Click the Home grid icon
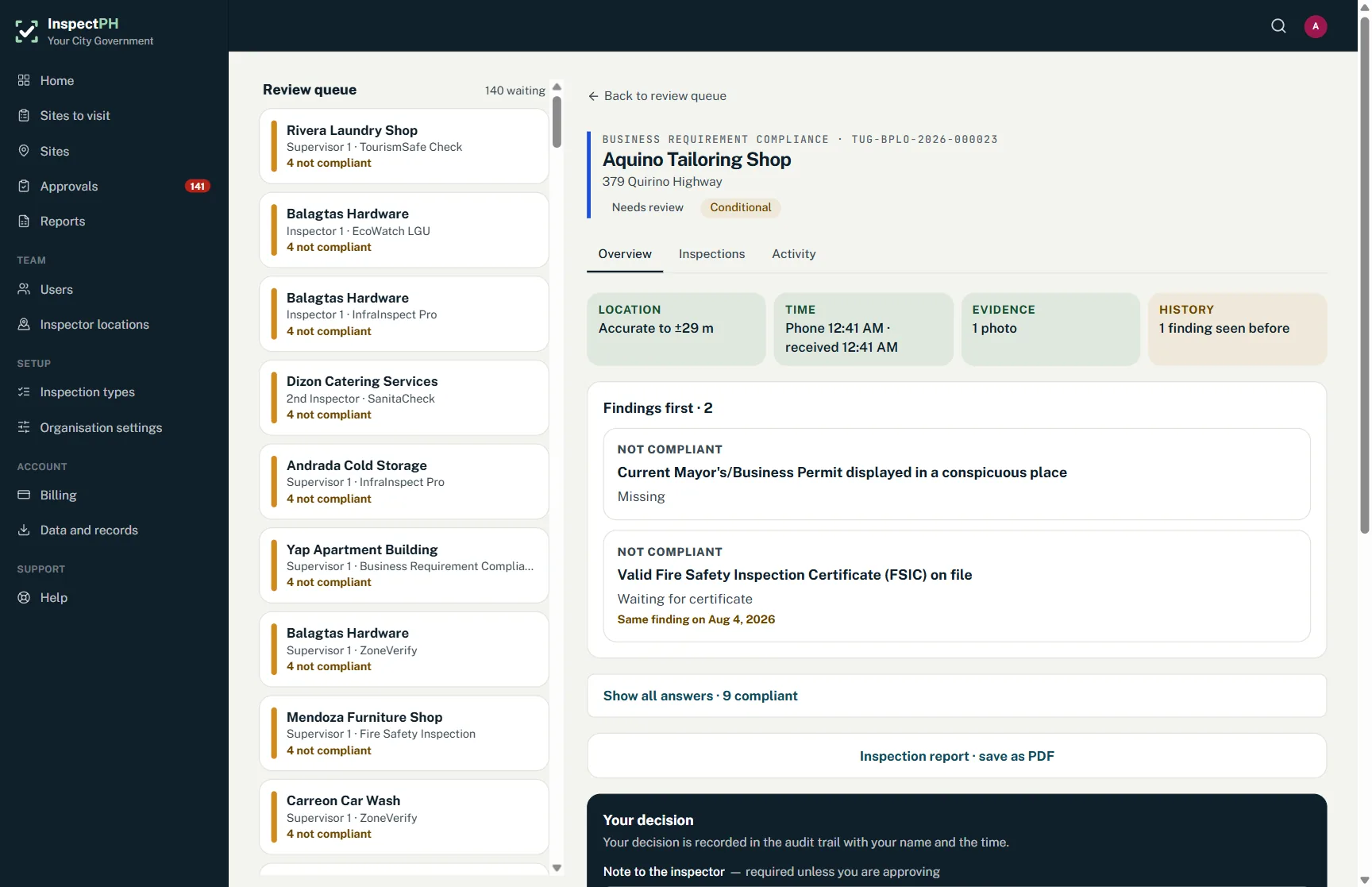This screenshot has height=887, width=1372. 24,80
